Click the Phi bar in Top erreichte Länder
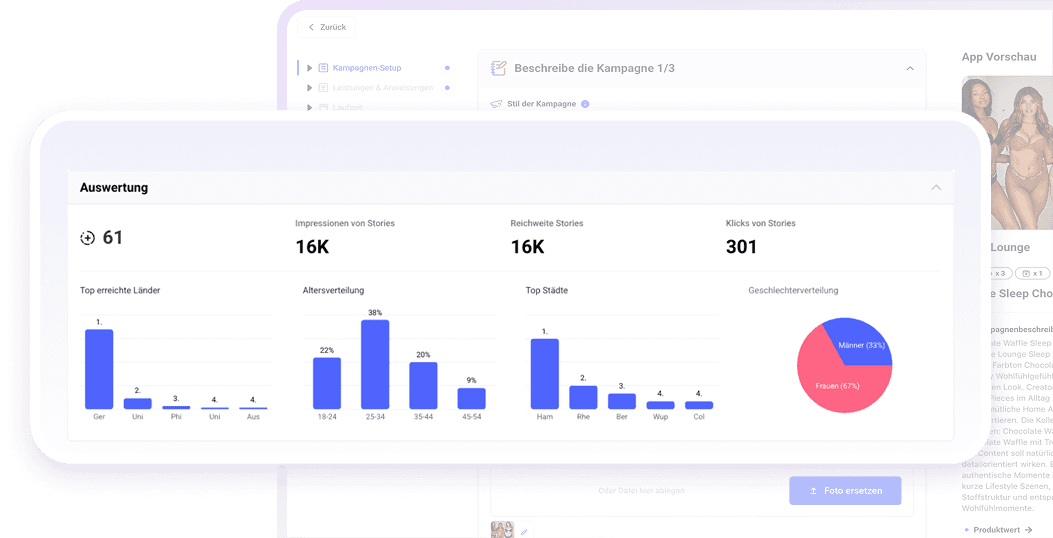Screen dimensions: 1053x538 coord(176,407)
